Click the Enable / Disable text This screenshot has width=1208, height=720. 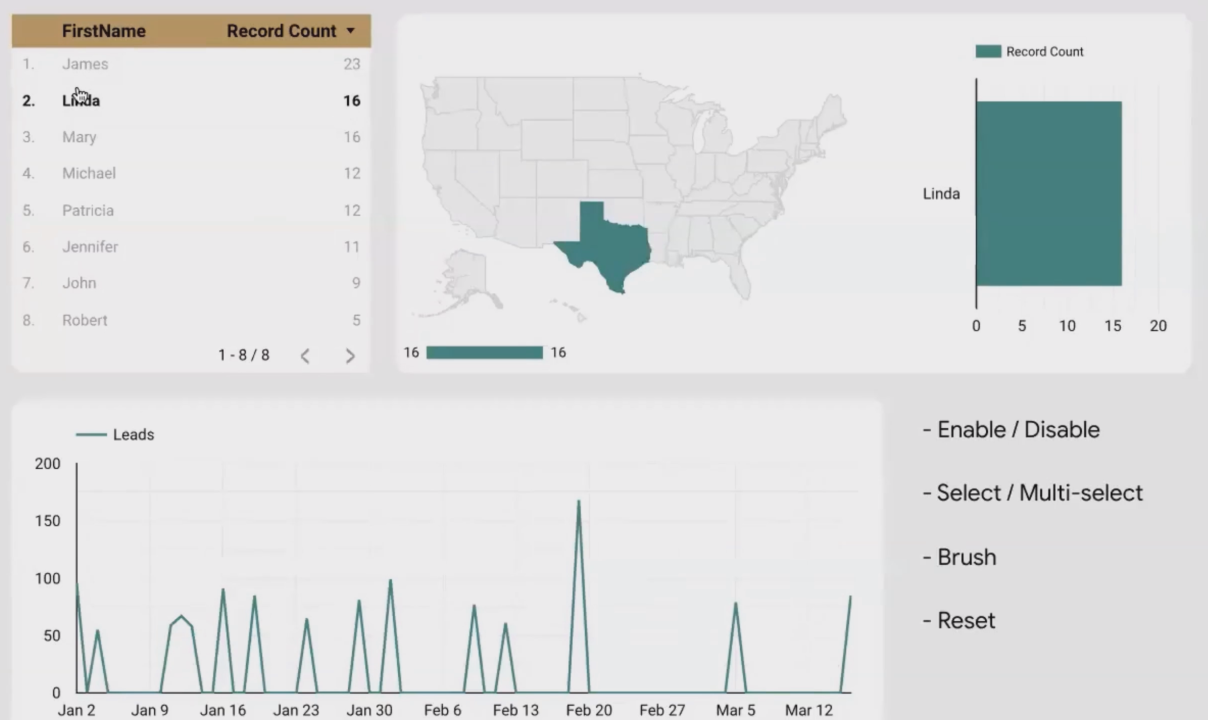1011,430
